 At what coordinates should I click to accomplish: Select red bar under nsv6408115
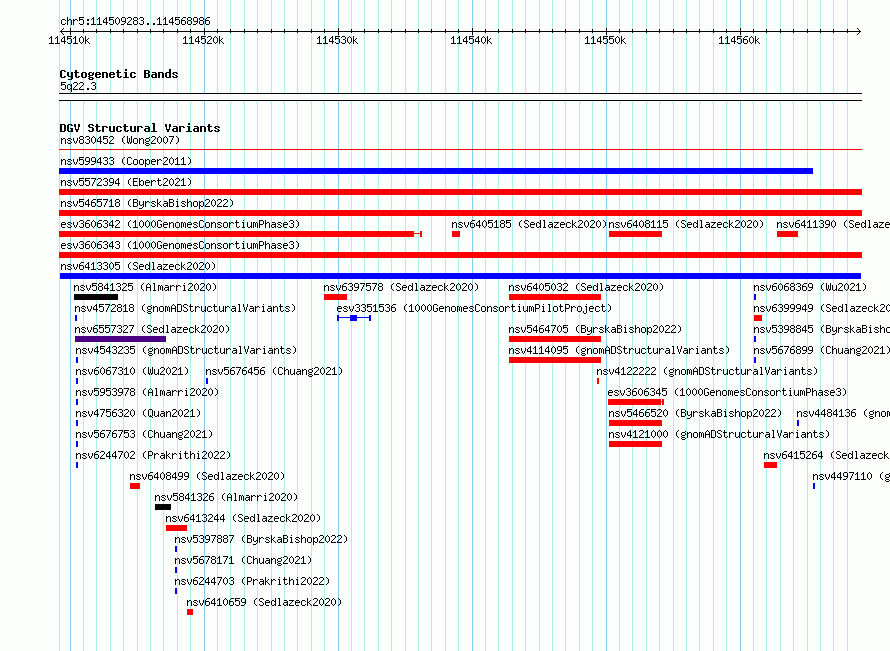(x=635, y=234)
